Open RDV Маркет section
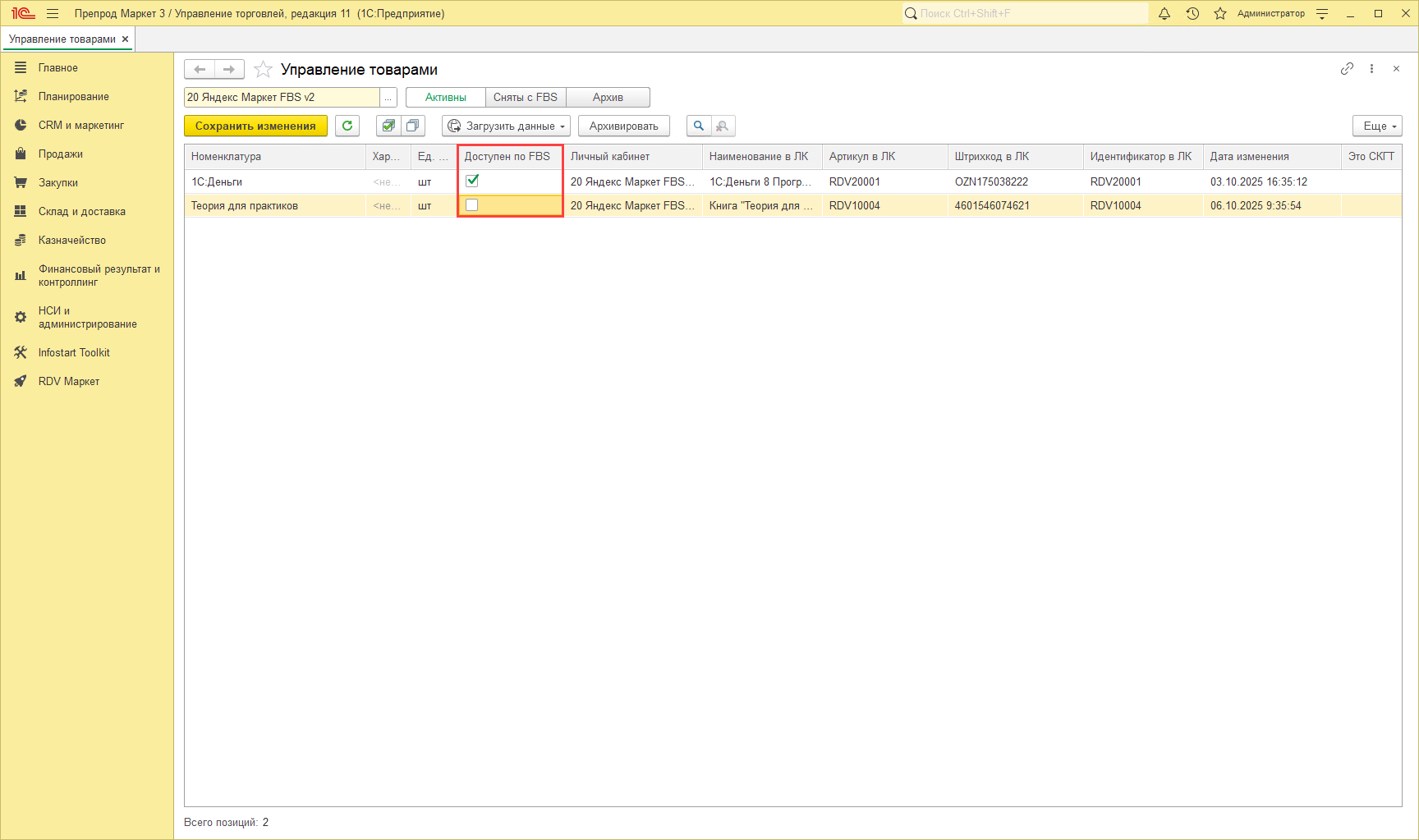 point(87,382)
